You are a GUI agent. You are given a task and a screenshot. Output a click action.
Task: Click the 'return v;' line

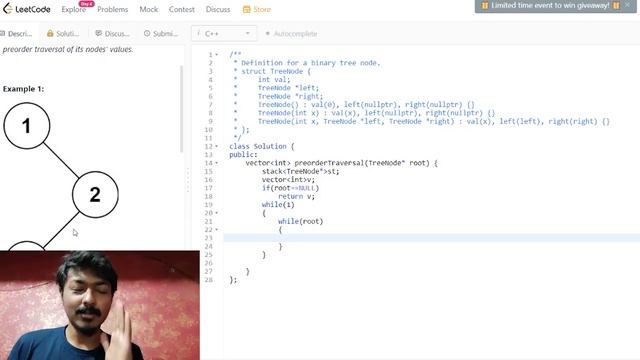(296, 196)
